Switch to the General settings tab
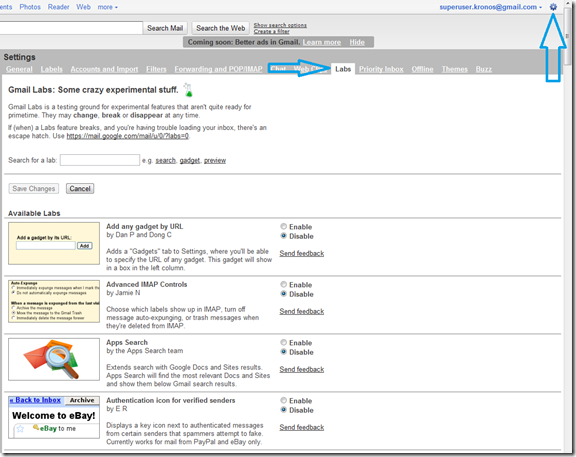This screenshot has width=576, height=457. click(19, 69)
